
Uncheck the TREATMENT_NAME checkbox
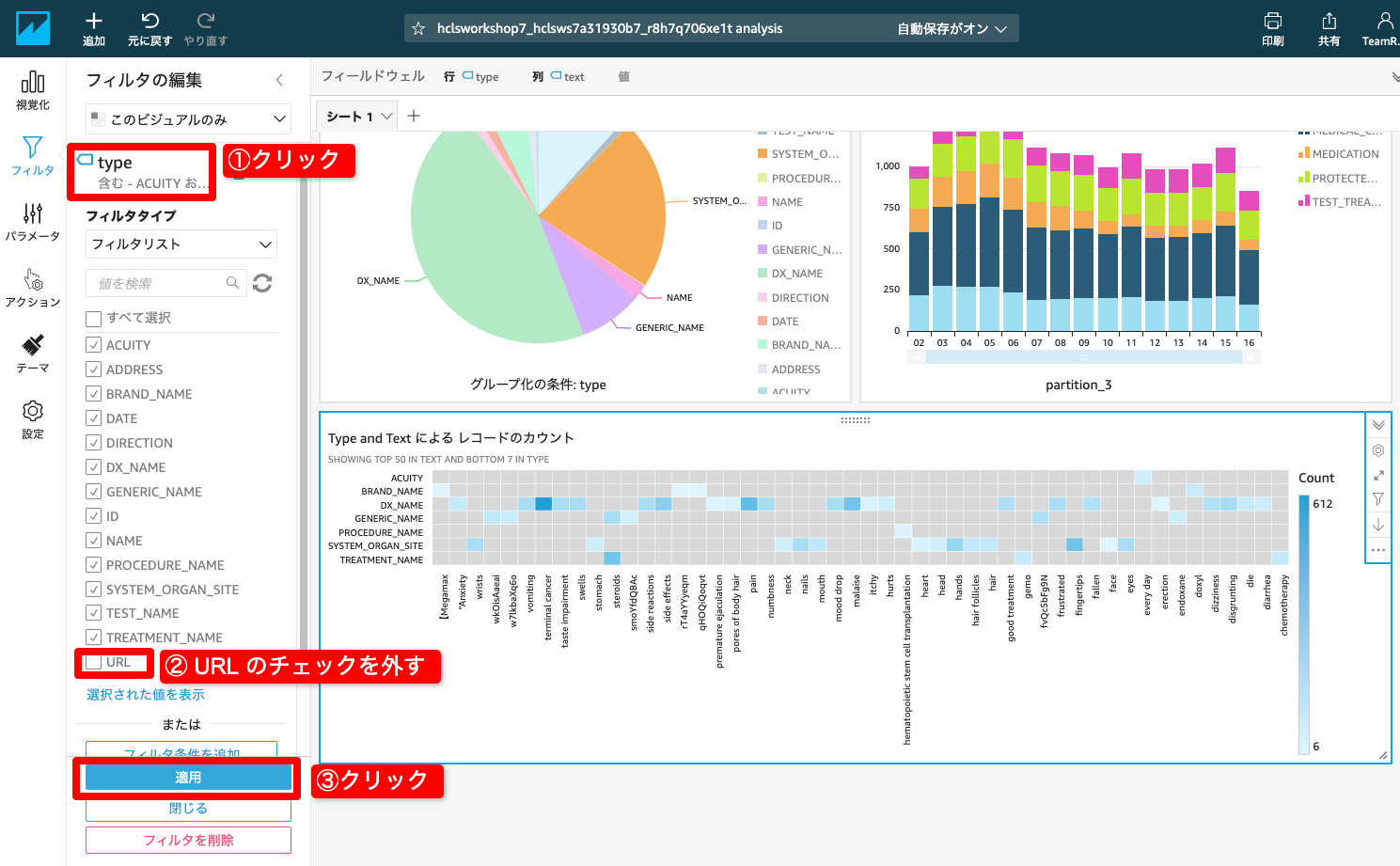pos(93,638)
